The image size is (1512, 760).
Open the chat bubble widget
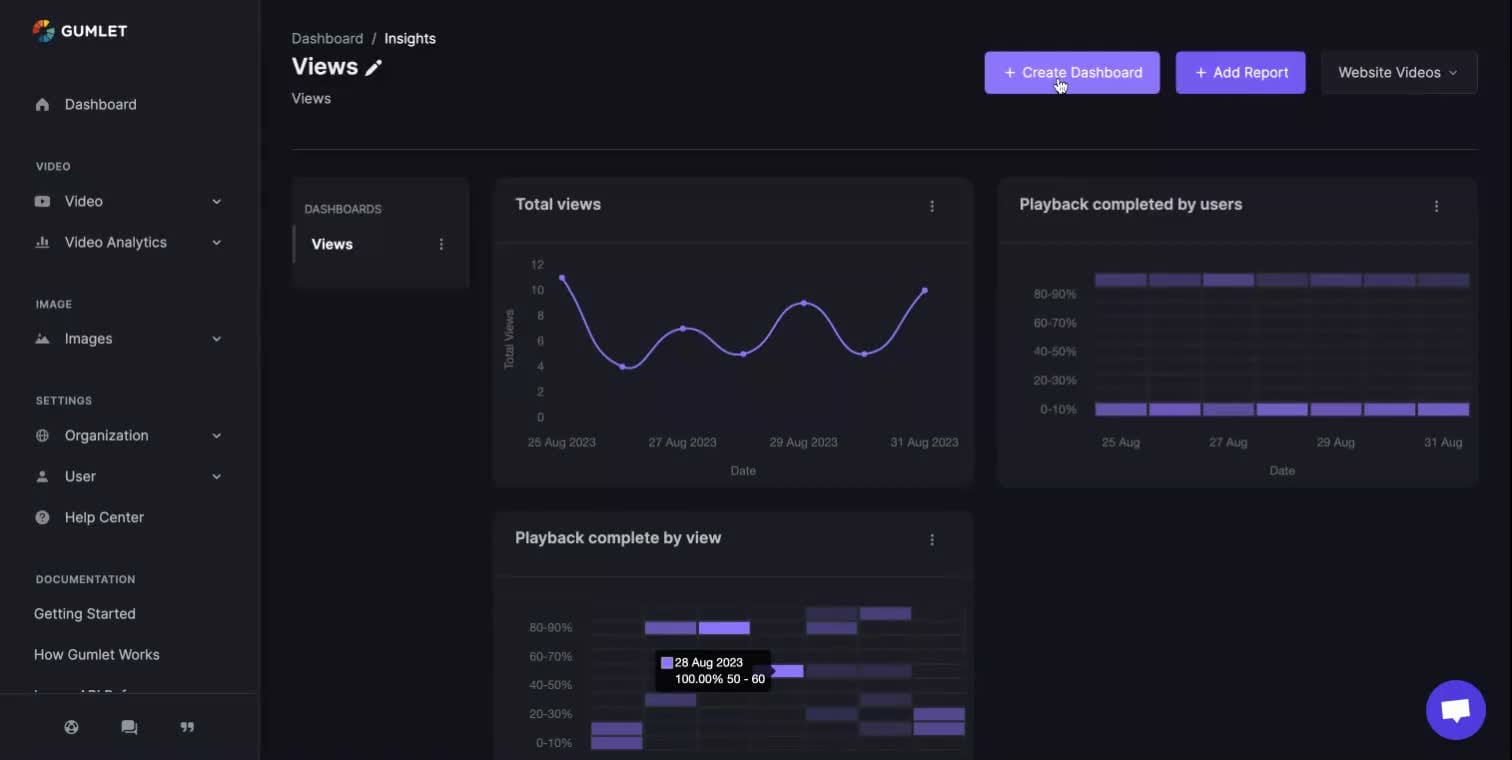click(x=1455, y=710)
